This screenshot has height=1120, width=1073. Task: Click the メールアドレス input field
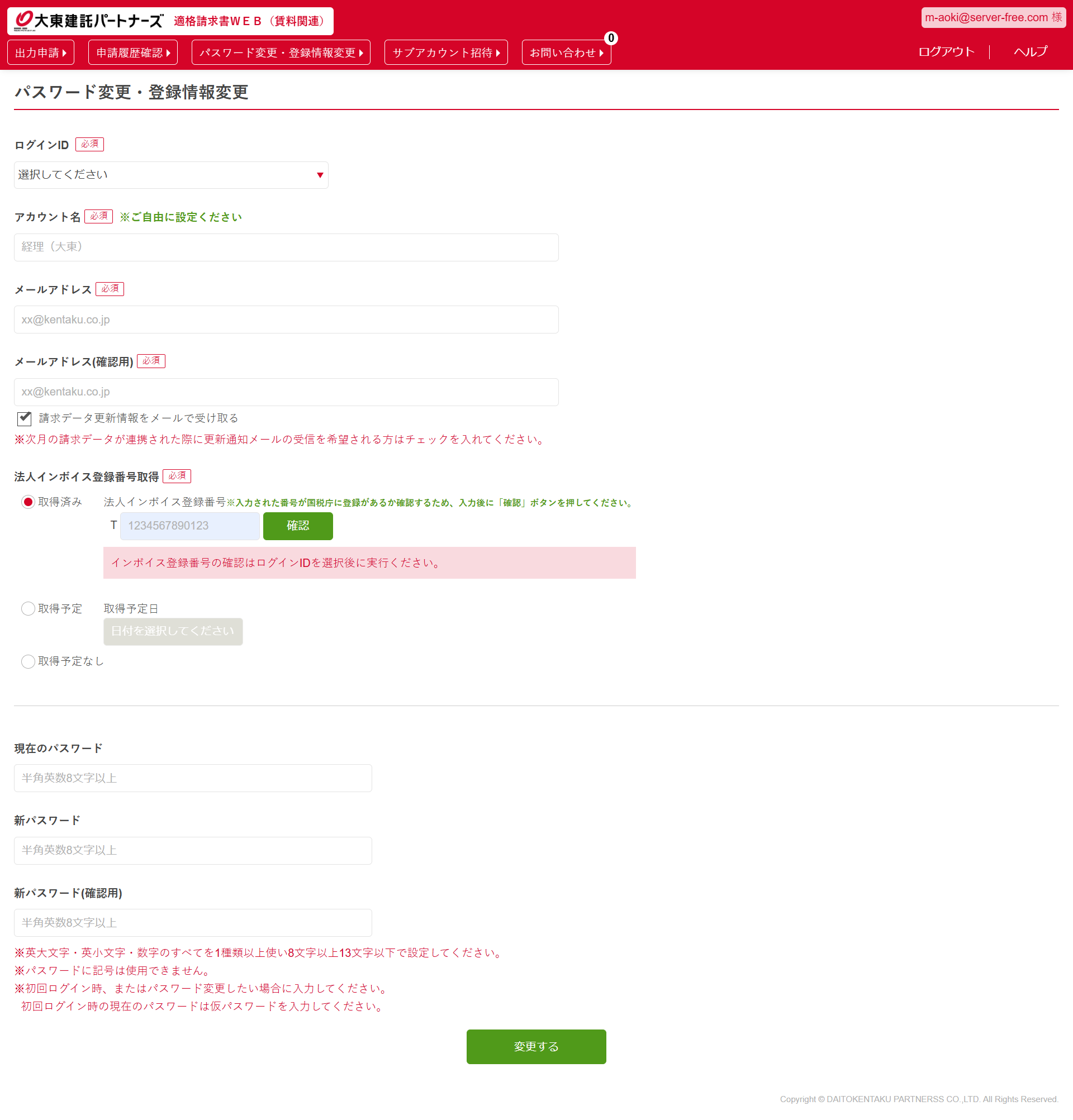[x=286, y=320]
